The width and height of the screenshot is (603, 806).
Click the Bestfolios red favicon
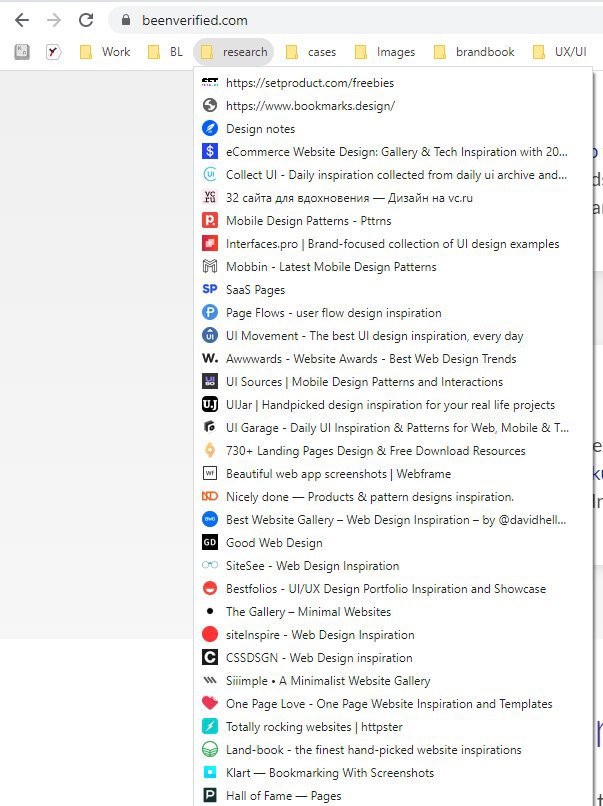click(x=210, y=589)
